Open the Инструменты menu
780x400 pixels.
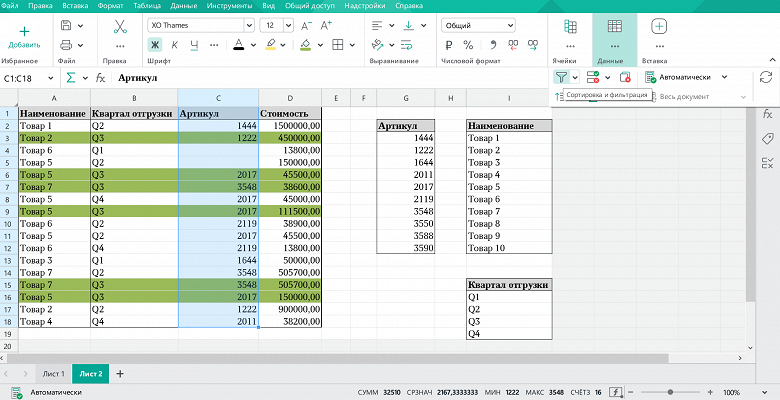tap(229, 6)
